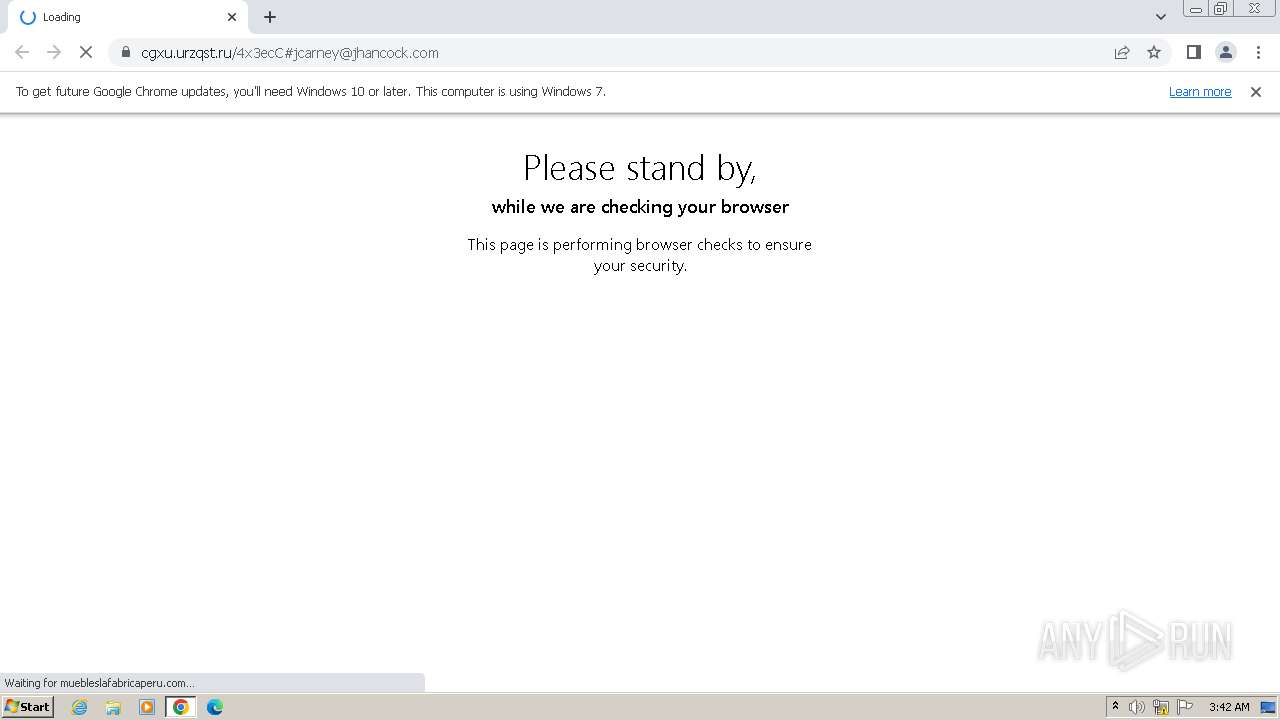Image resolution: width=1280 pixels, height=720 pixels.
Task: Click 'while we are checking your browser'
Action: 640,207
